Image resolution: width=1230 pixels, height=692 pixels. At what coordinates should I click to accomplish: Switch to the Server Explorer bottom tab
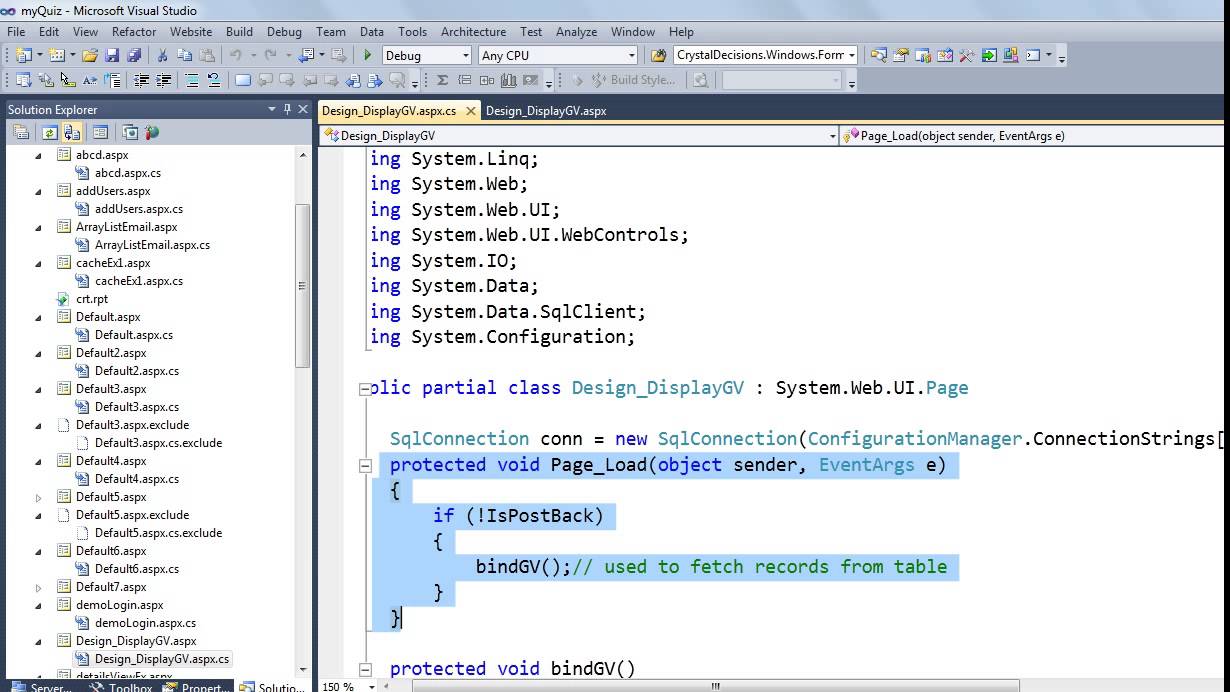40,687
